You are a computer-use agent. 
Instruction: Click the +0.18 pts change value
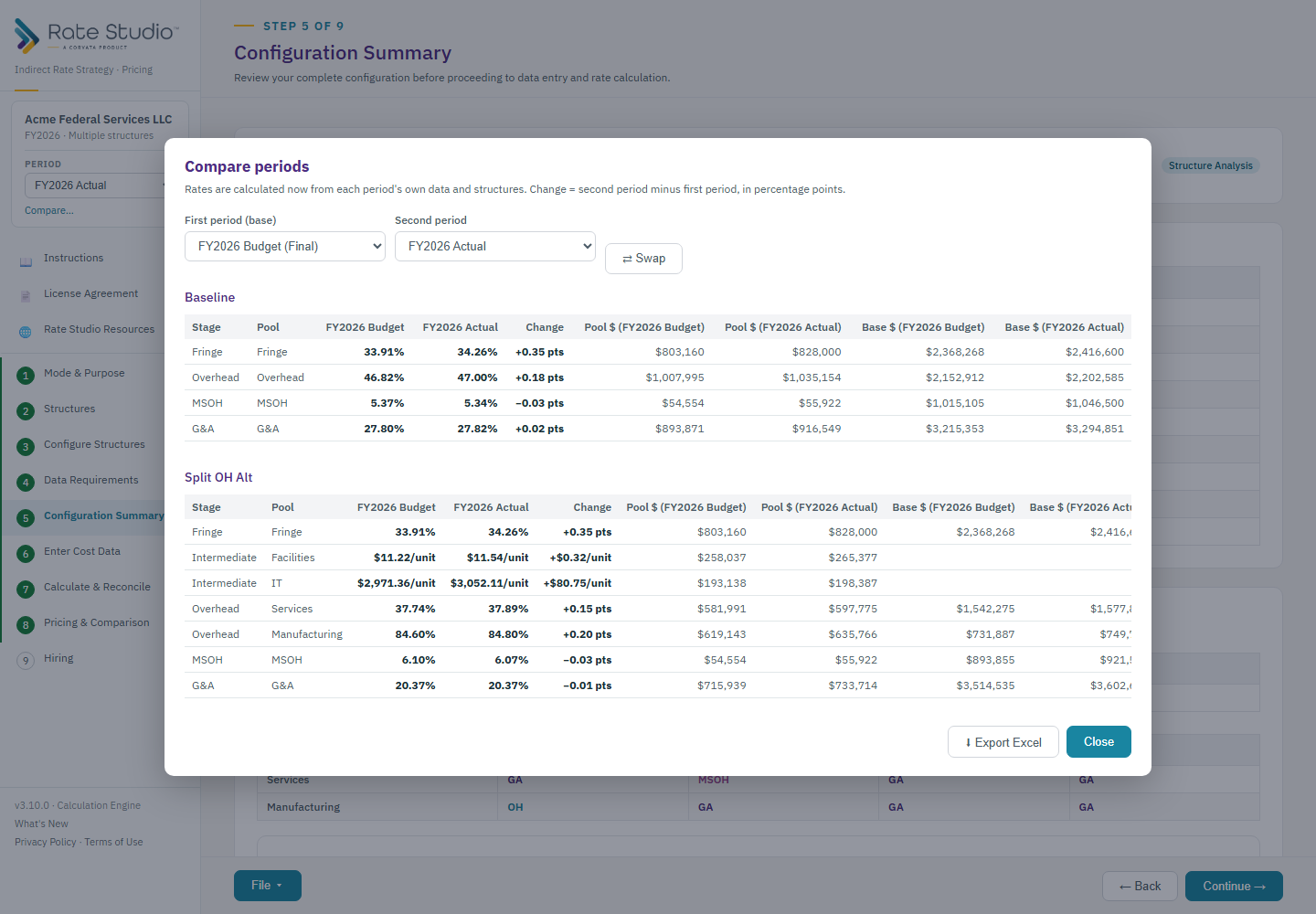pyautogui.click(x=539, y=377)
